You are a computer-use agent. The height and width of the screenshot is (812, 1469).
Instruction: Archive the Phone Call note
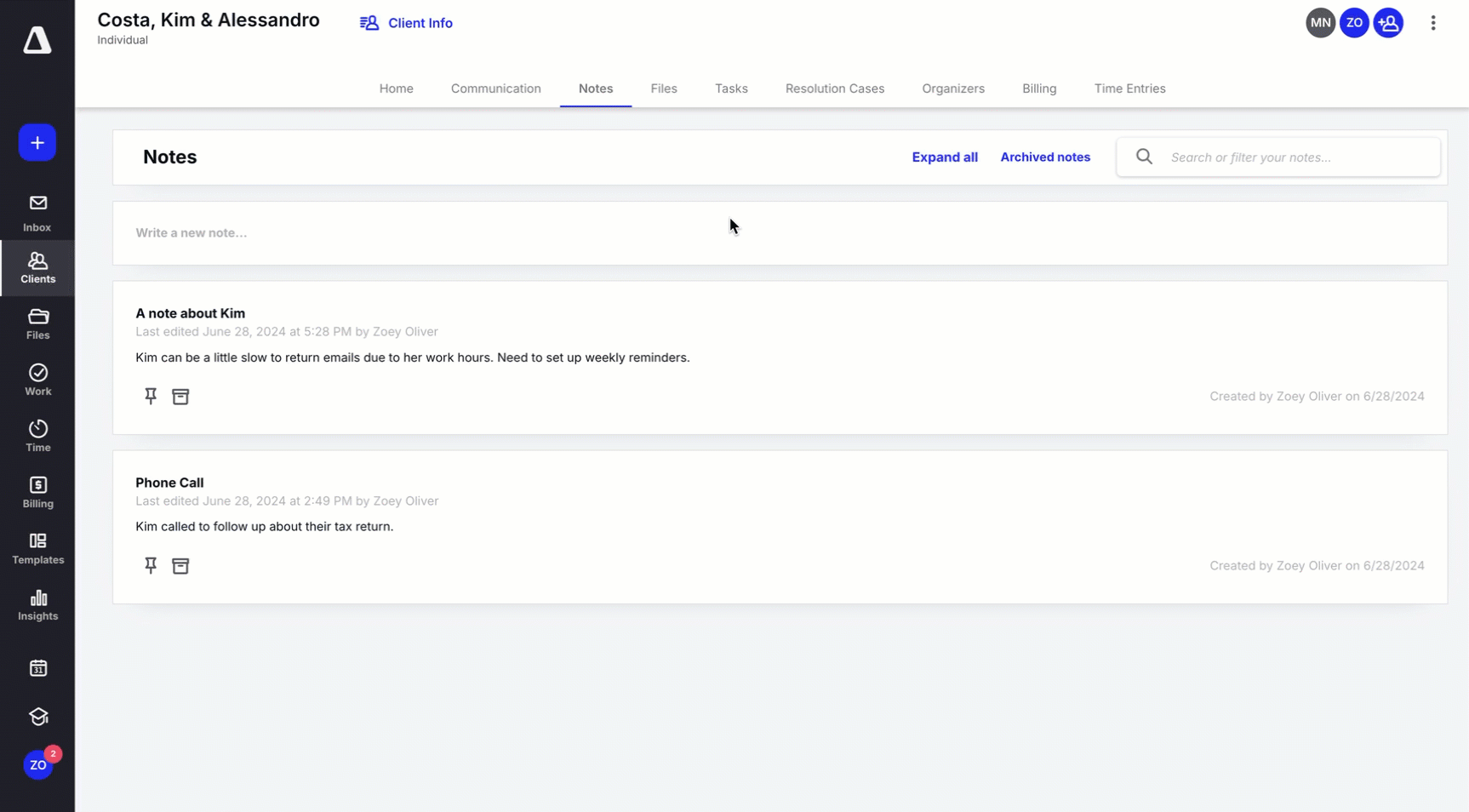click(180, 566)
